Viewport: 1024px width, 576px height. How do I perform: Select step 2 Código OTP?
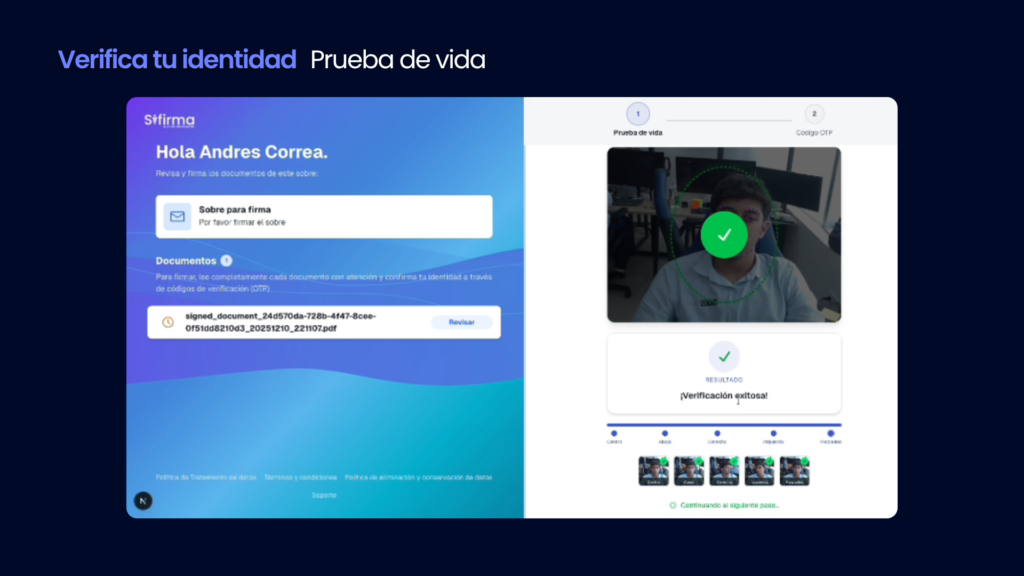pyautogui.click(x=814, y=114)
